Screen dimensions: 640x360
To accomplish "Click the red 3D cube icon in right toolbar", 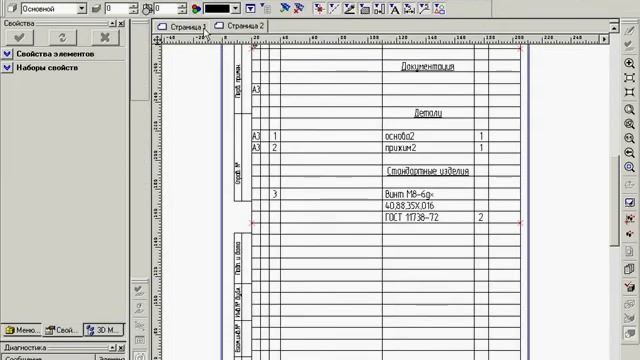I will point(629,287).
